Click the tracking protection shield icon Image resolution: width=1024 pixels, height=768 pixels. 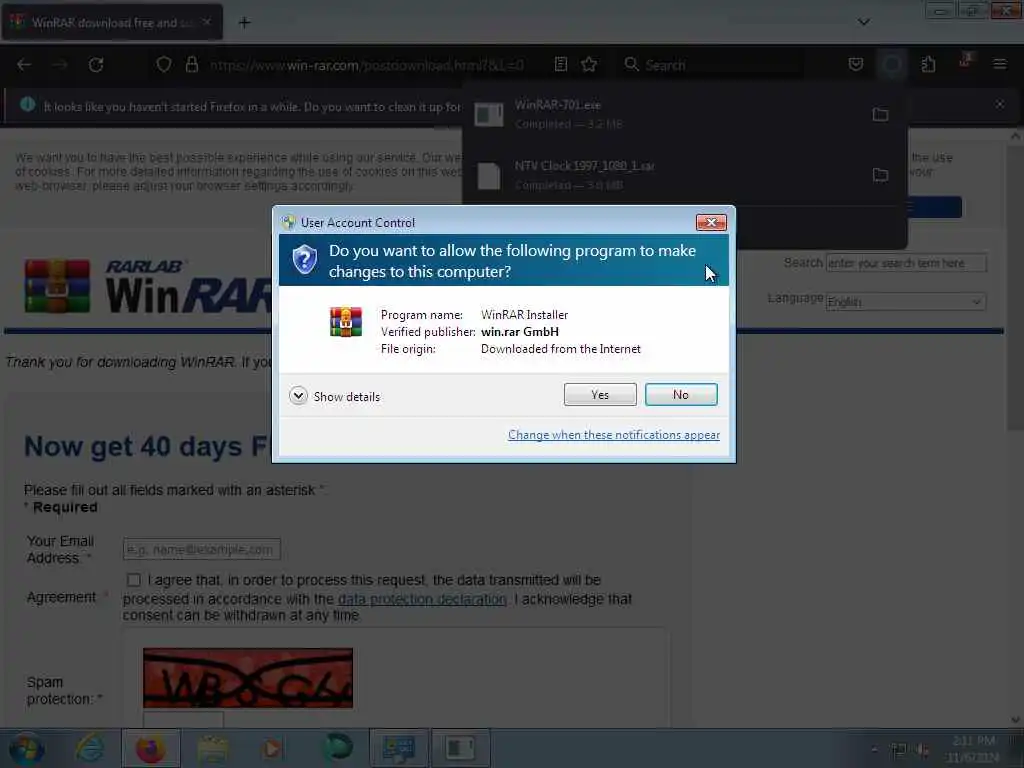(164, 65)
